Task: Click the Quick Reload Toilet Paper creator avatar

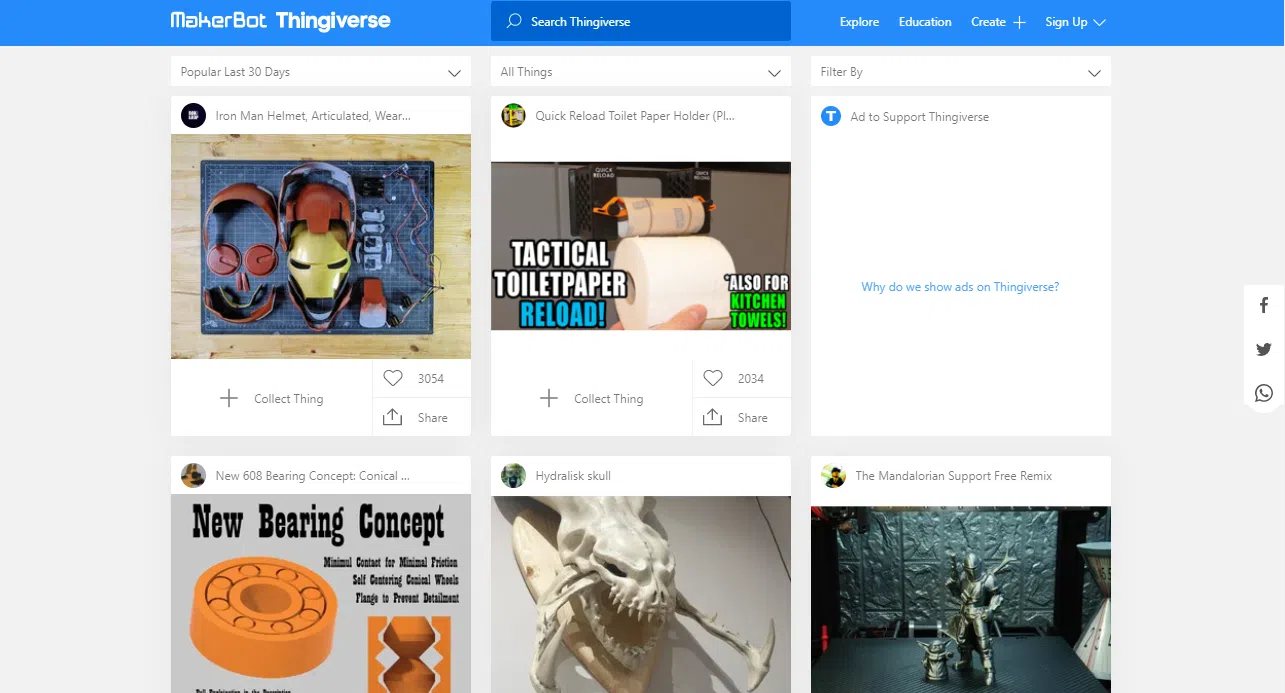Action: pos(513,115)
